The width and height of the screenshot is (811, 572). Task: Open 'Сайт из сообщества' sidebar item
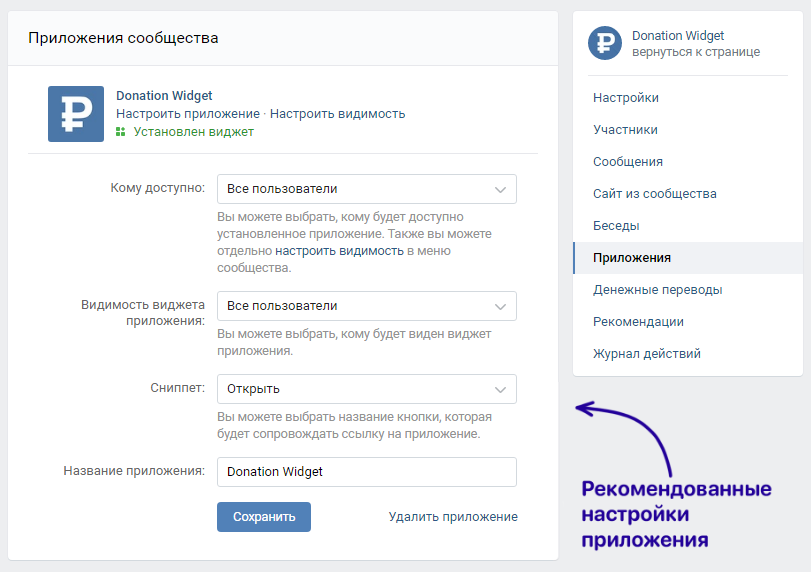click(655, 194)
